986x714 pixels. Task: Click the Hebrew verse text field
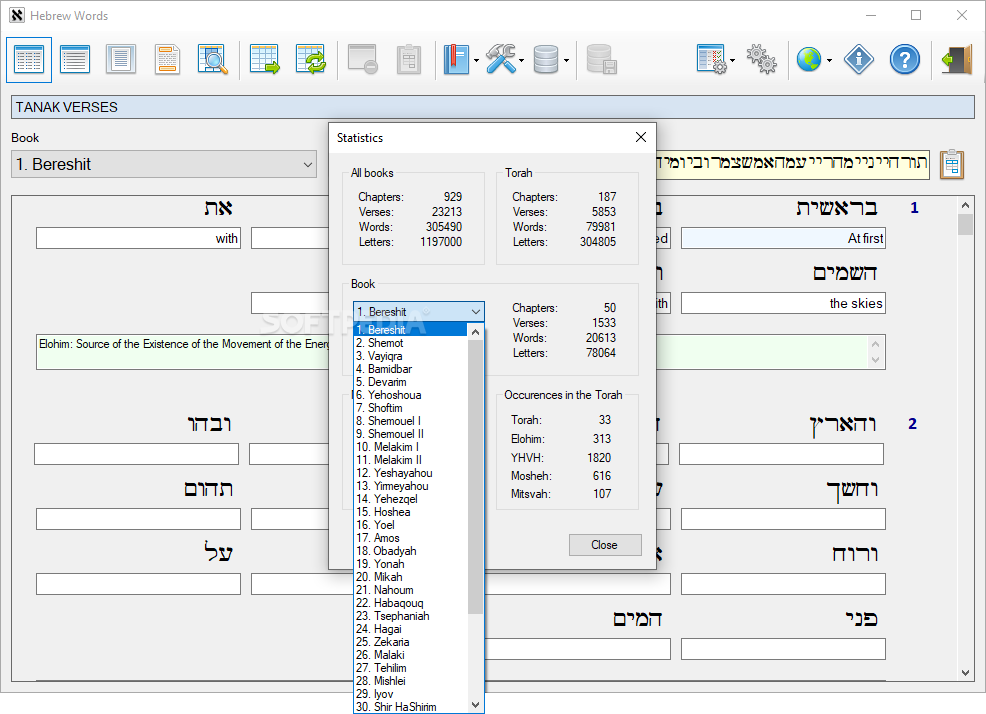click(793, 163)
